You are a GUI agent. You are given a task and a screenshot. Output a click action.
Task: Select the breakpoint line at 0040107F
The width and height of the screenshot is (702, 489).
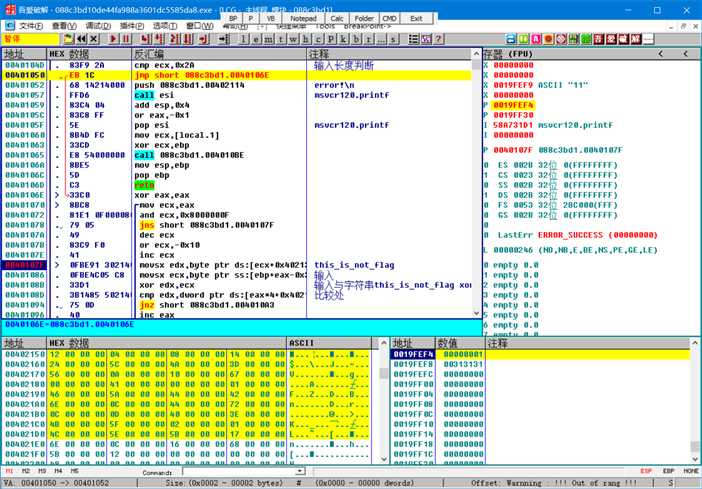point(236,265)
